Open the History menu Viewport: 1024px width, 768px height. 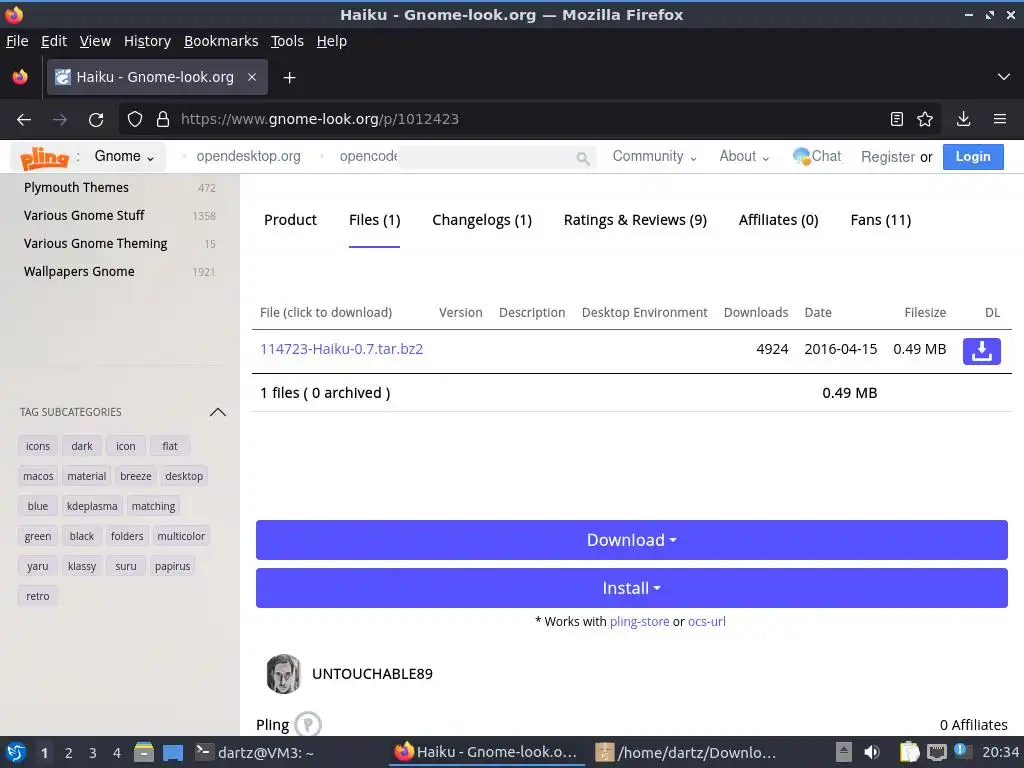(148, 41)
